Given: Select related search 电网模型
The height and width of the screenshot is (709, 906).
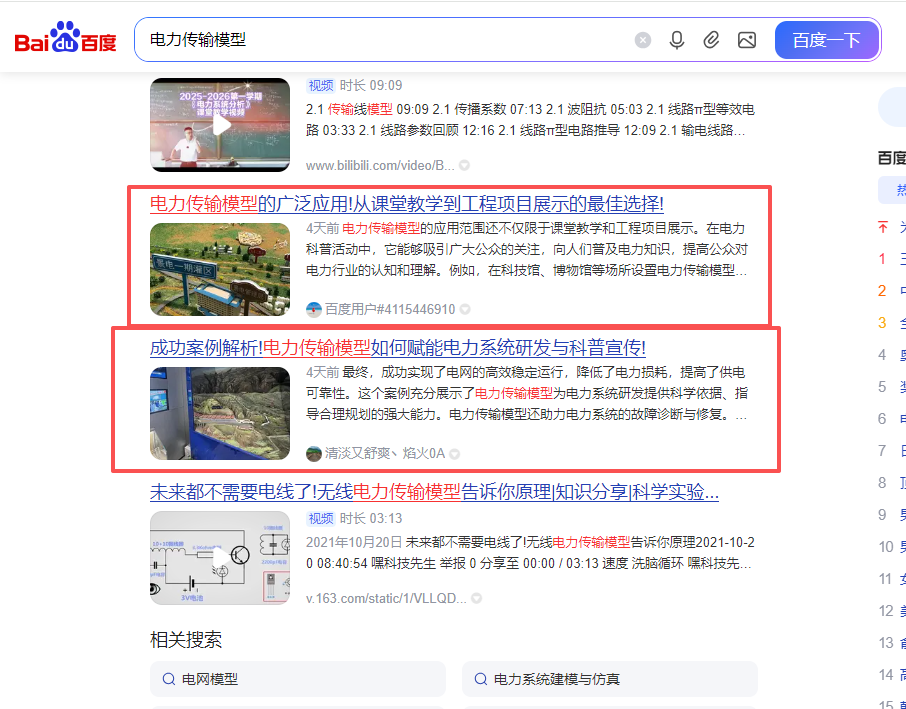Looking at the screenshot, I should click(298, 679).
